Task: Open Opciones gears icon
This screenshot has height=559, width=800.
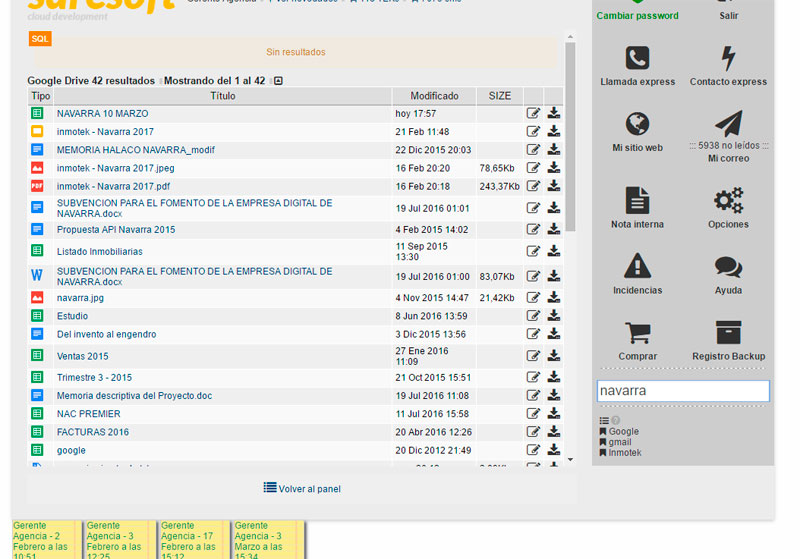Action: click(728, 200)
